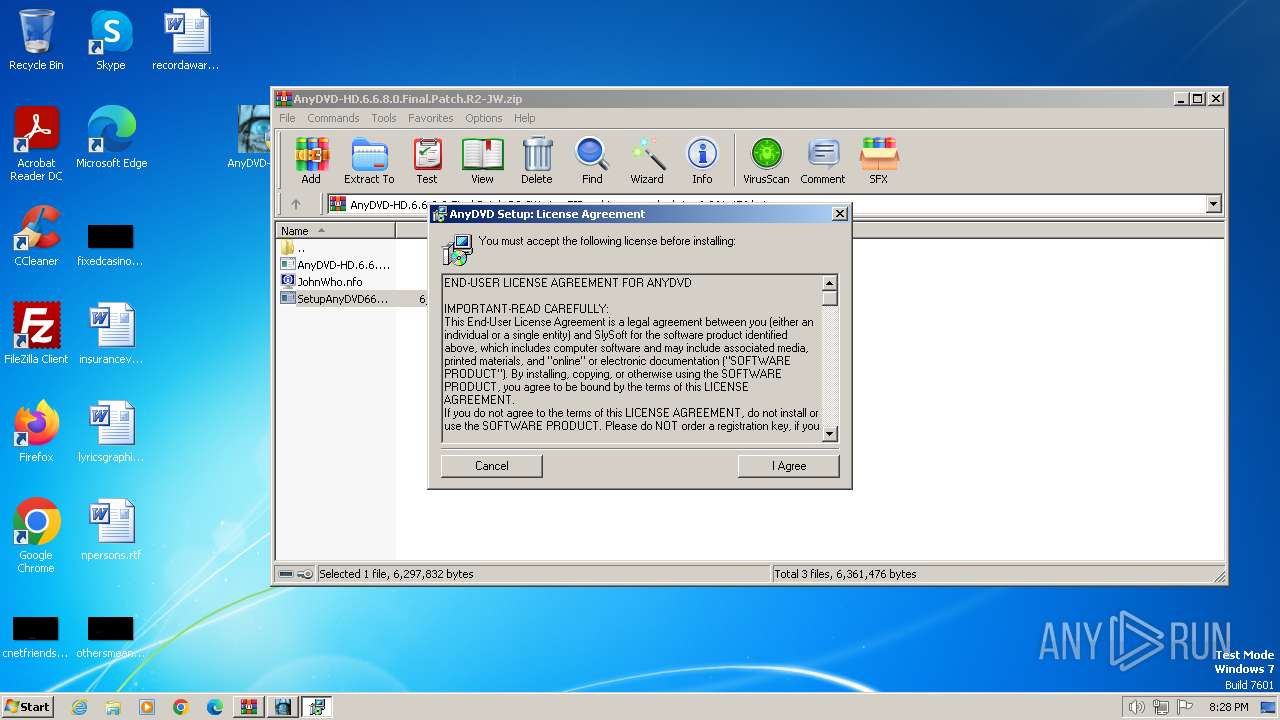Click Cancel in the license dialog
This screenshot has height=720, width=1280.
[492, 466]
